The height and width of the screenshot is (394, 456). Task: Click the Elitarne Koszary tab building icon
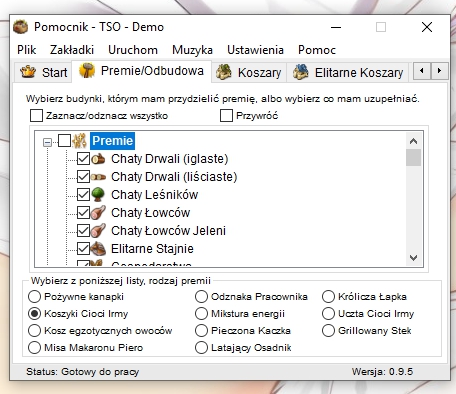coord(301,72)
